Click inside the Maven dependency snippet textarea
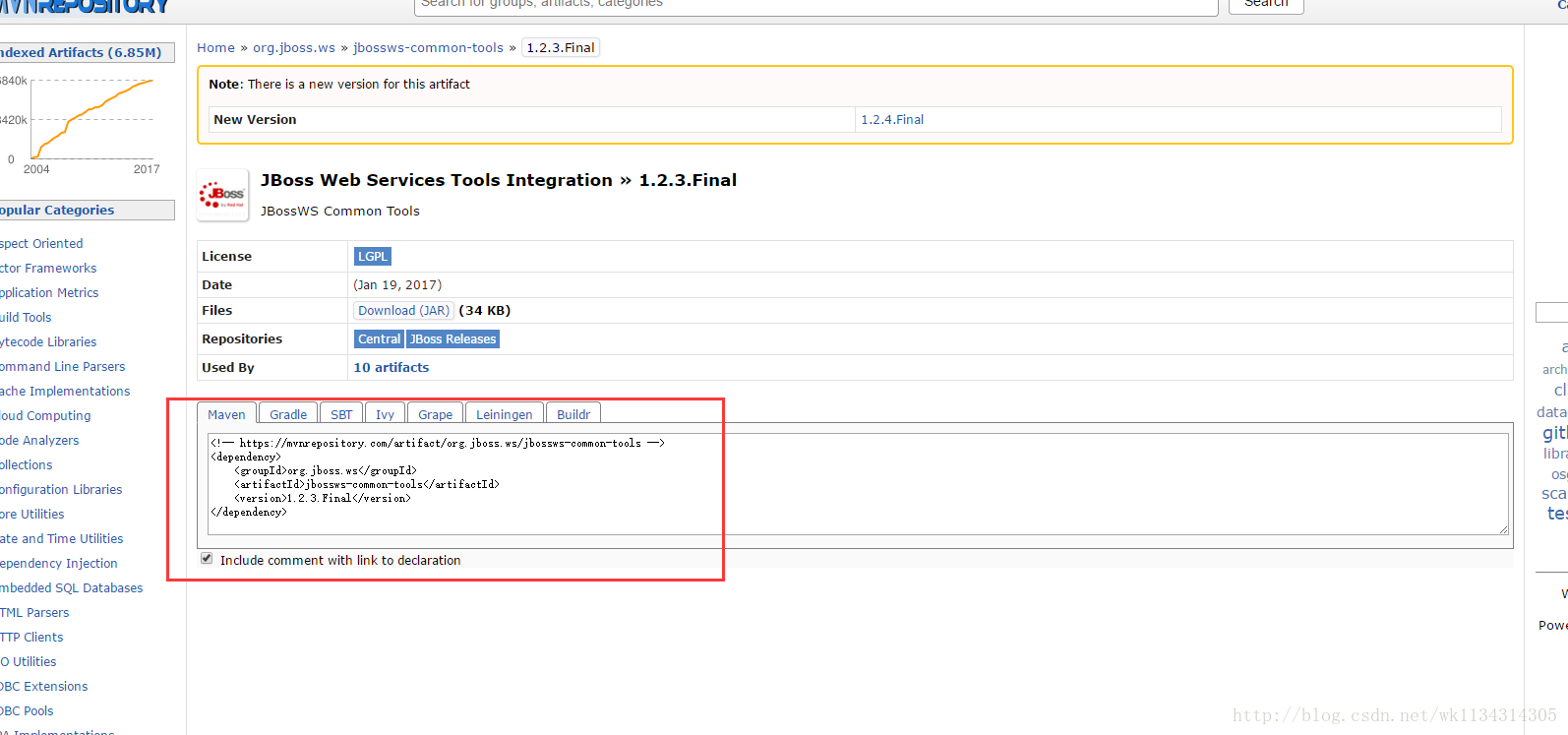This screenshot has height=735, width=1568. 857,484
